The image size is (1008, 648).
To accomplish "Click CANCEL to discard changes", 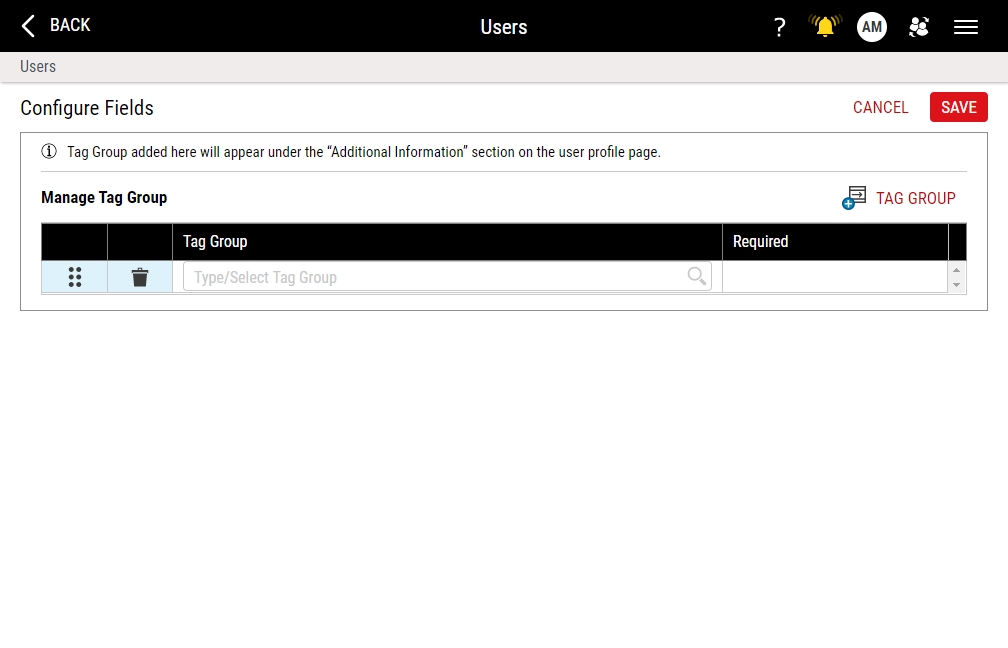I will (x=880, y=107).
